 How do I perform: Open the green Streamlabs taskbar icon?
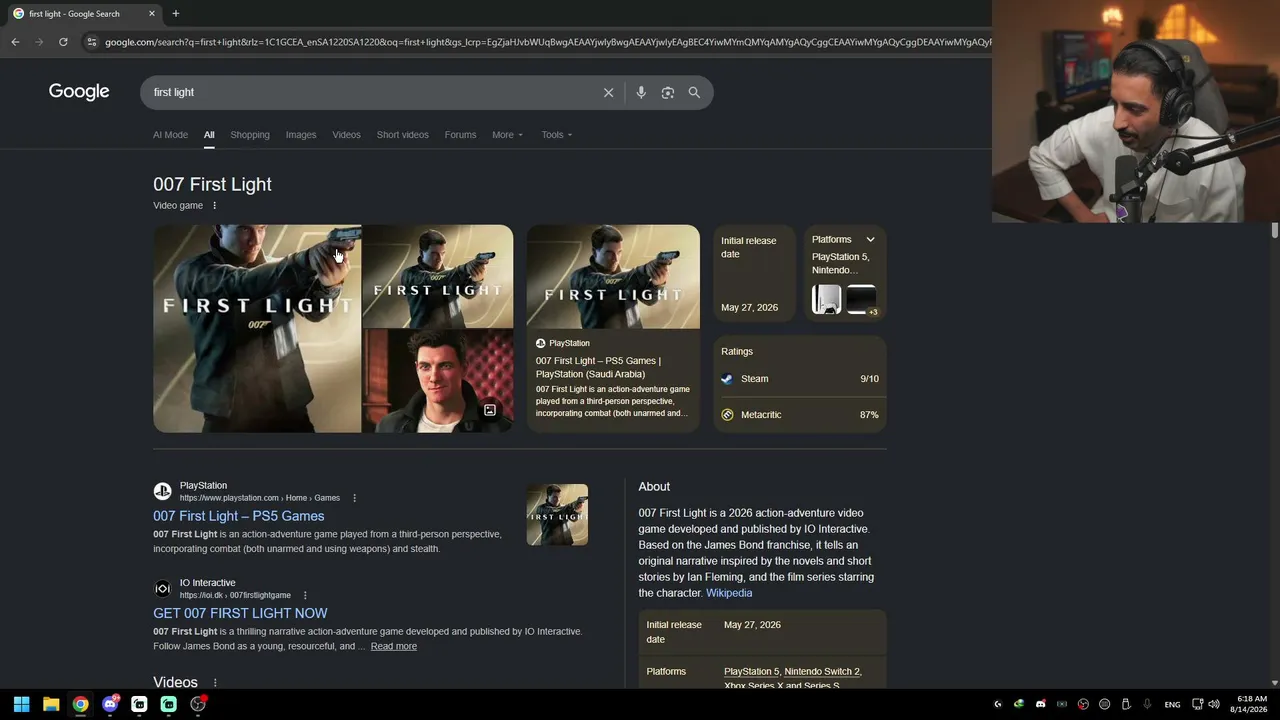click(x=169, y=704)
